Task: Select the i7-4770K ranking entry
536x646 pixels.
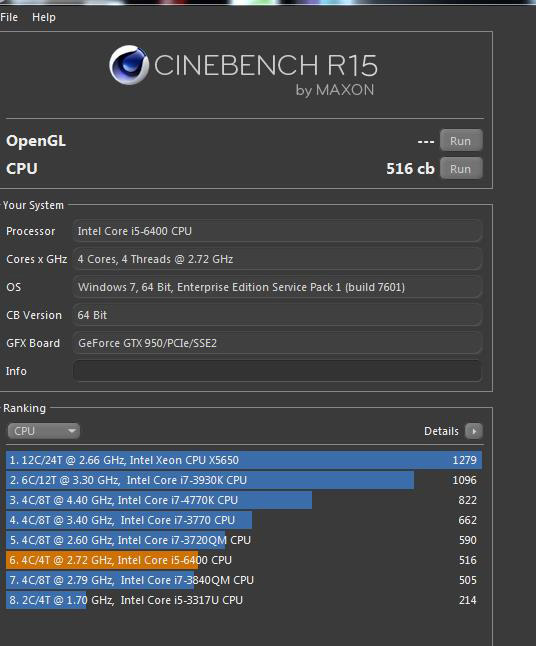Action: tap(244, 500)
